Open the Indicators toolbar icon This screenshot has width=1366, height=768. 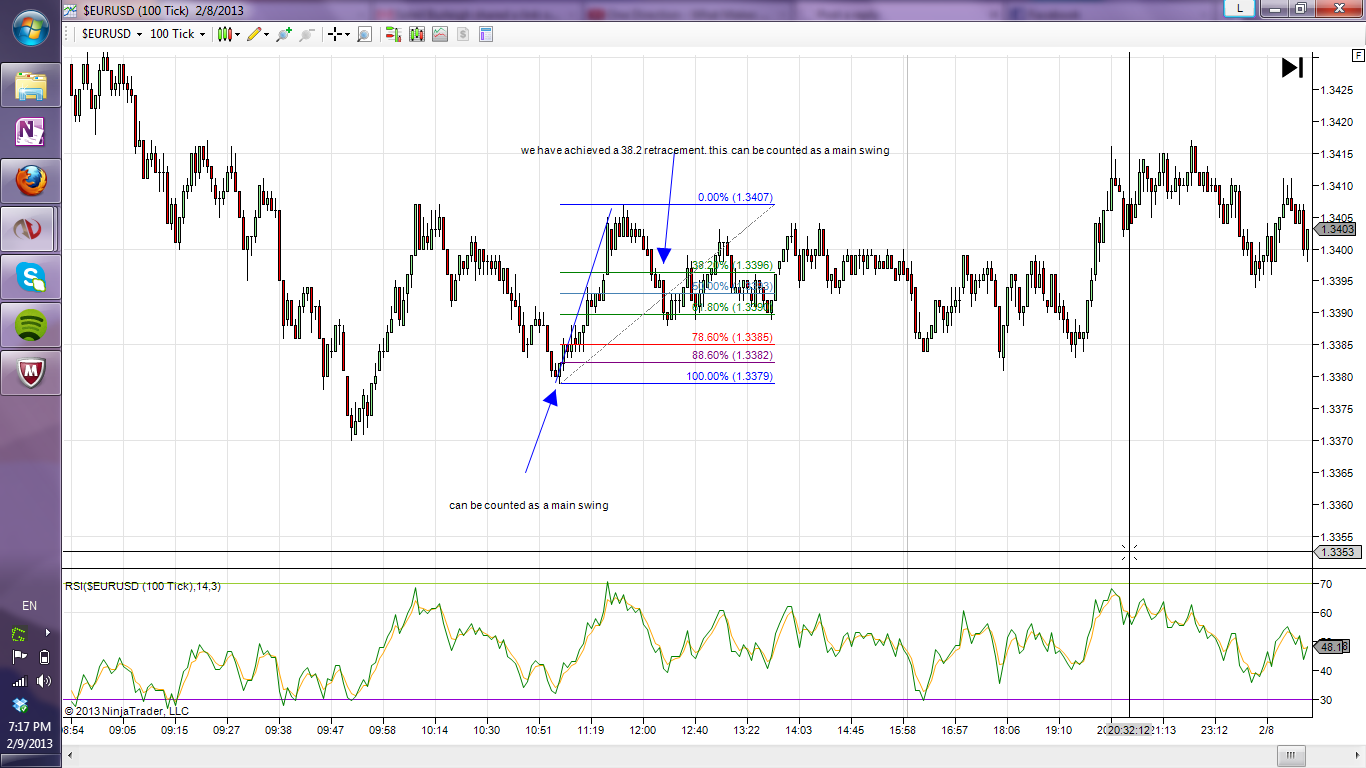point(440,34)
